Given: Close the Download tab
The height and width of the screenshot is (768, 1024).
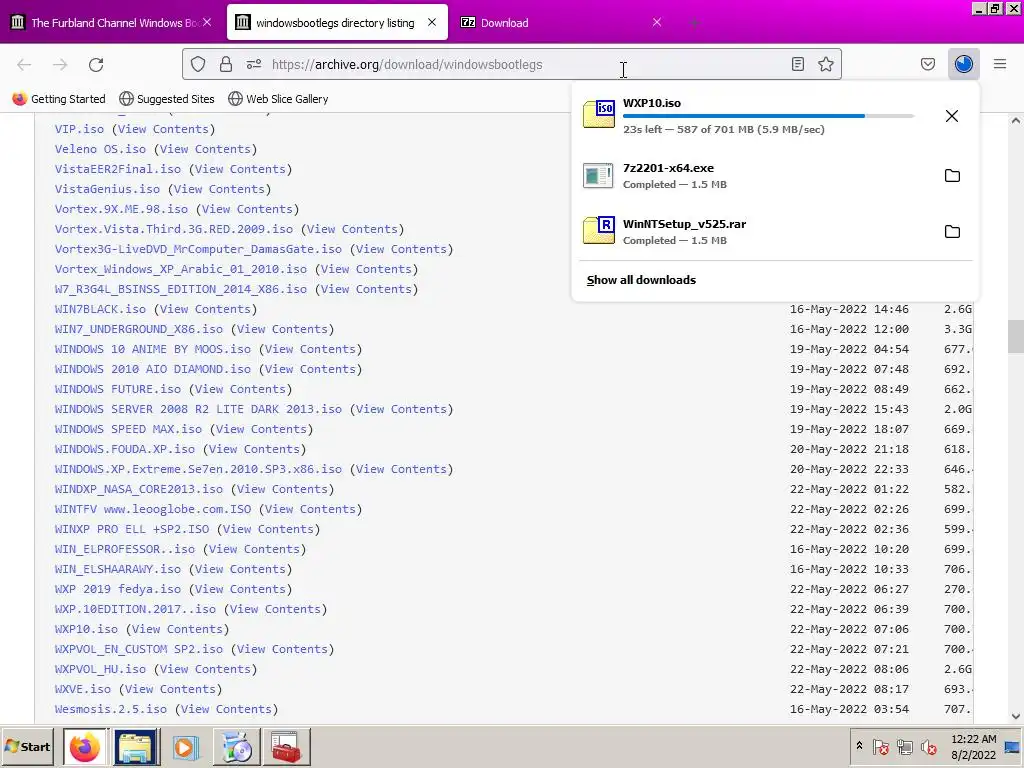Looking at the screenshot, I should point(657,22).
